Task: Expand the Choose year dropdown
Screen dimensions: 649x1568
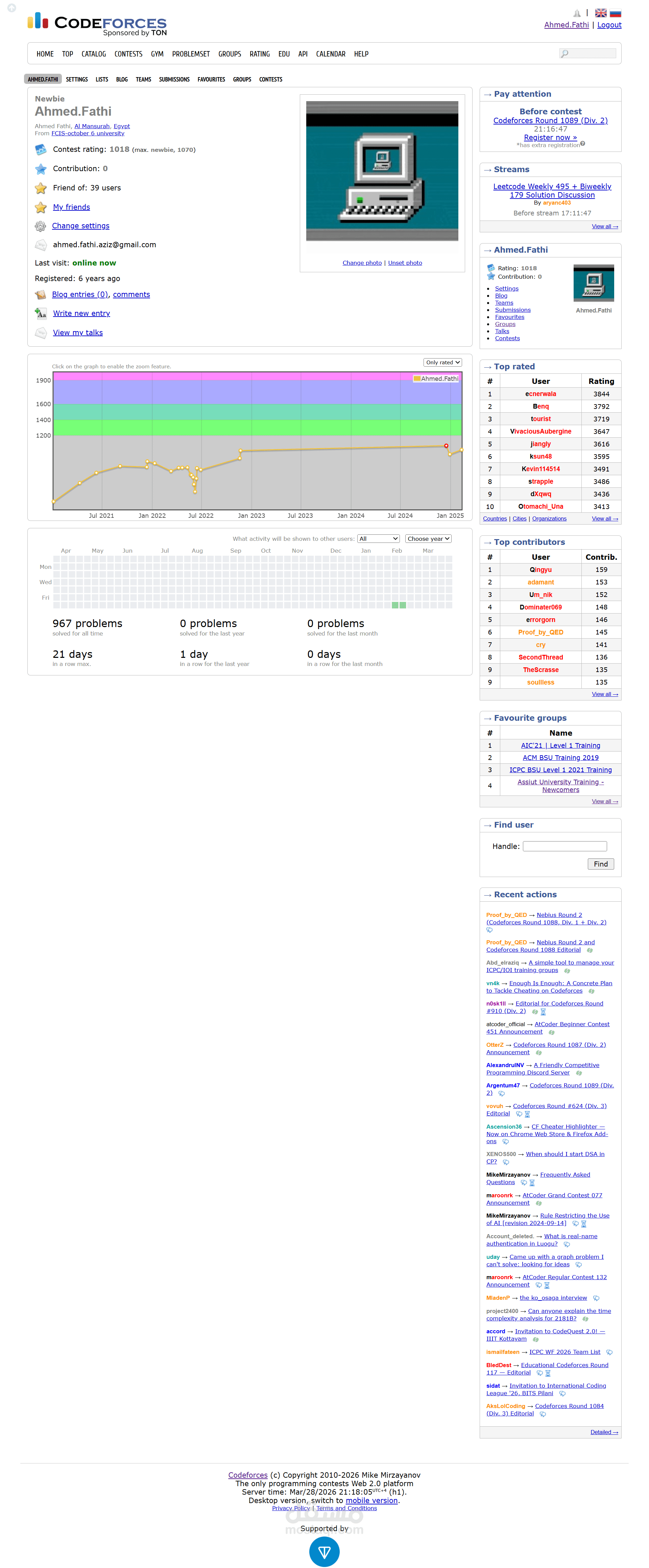Action: [428, 539]
